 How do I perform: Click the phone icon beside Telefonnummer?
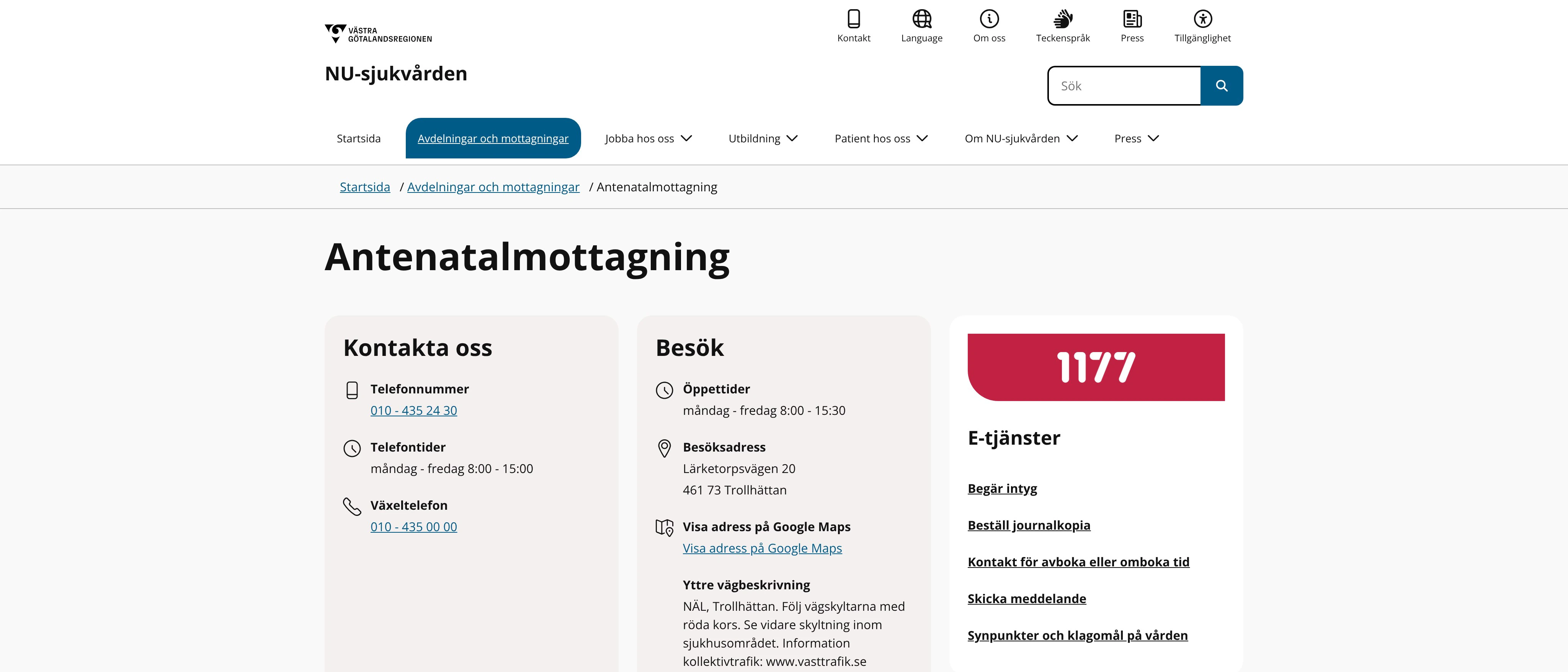pos(352,390)
